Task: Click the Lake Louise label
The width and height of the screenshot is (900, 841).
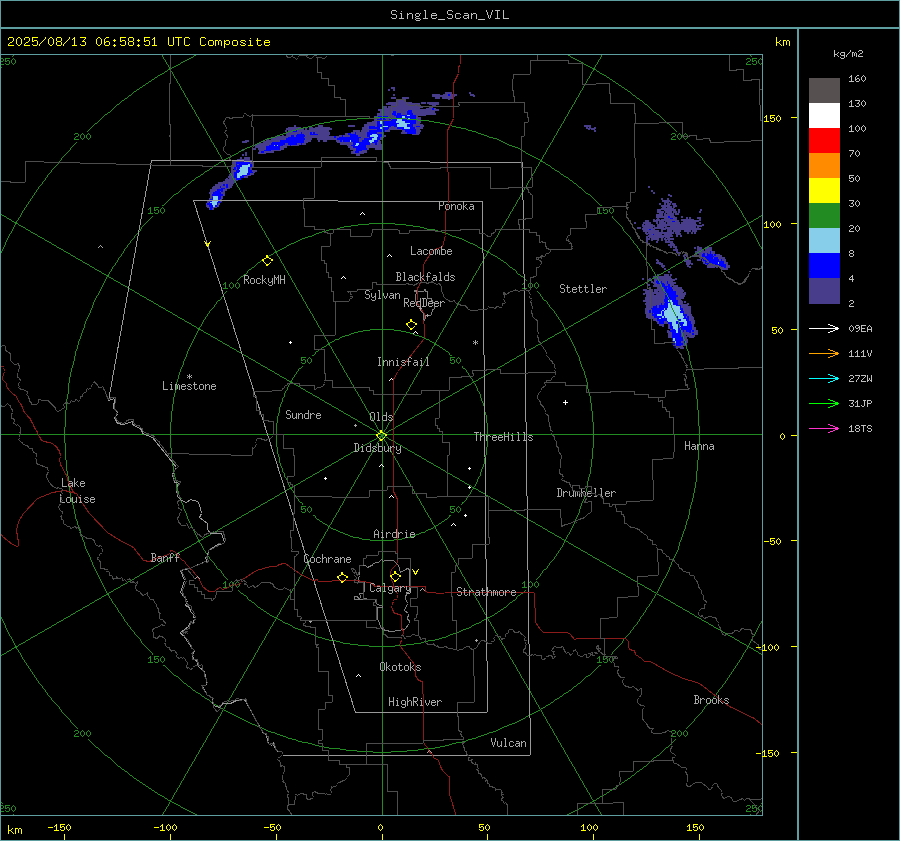Action: tap(77, 491)
